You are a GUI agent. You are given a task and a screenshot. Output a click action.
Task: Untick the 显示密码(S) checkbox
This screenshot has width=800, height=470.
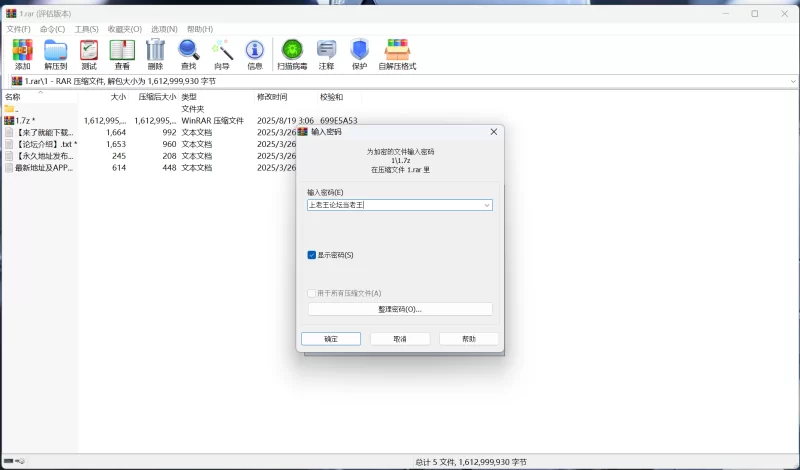click(x=312, y=255)
